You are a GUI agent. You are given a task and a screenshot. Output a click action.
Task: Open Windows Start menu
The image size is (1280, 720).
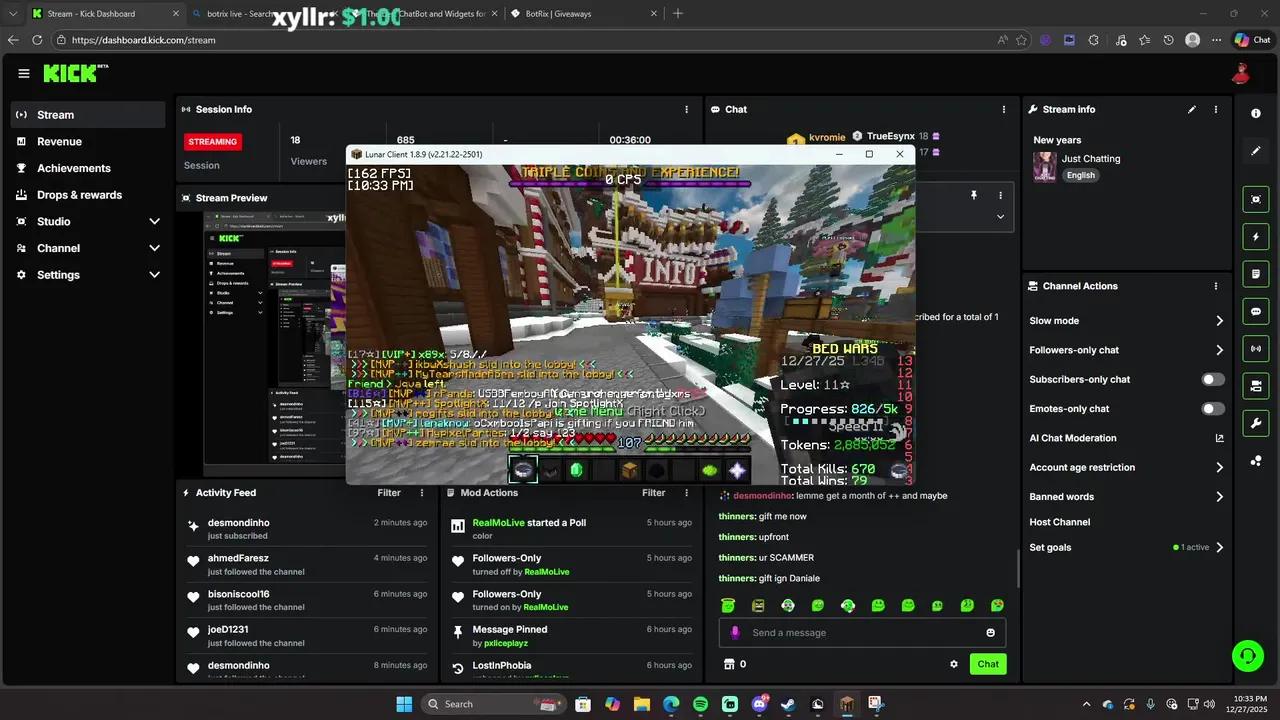(x=404, y=704)
